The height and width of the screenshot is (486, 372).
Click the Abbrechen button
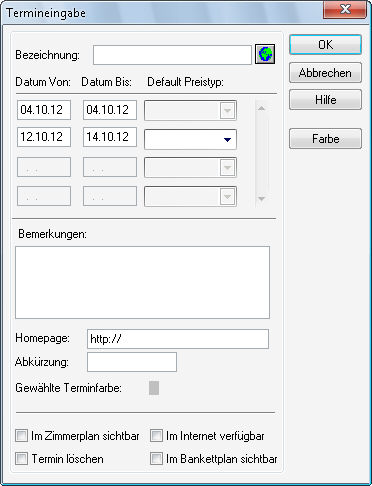pyautogui.click(x=325, y=72)
